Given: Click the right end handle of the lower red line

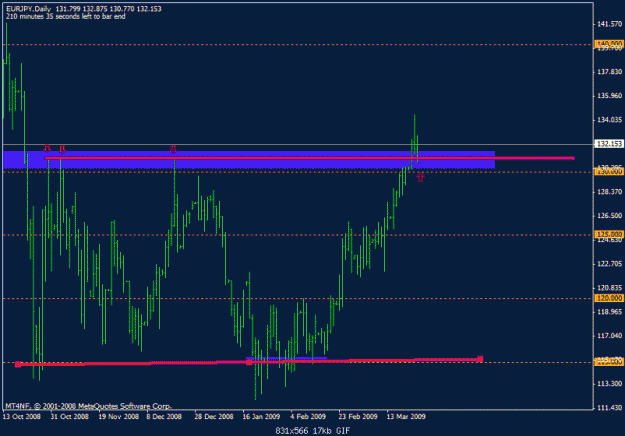Looking at the screenshot, I should (x=480, y=359).
